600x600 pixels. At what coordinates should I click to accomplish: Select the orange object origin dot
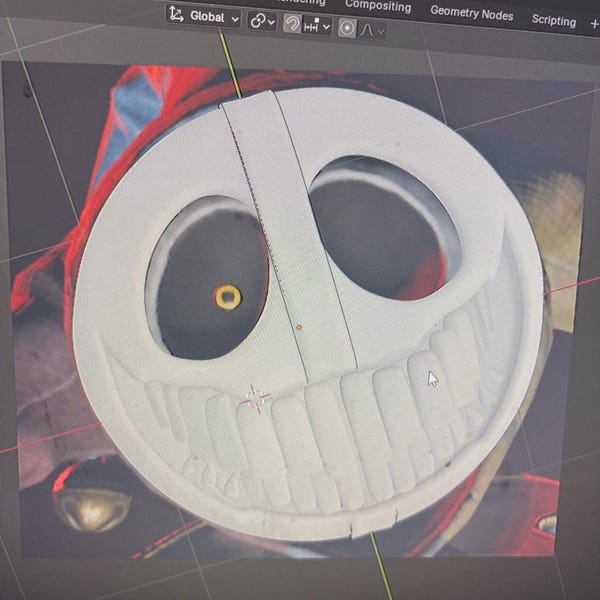(x=299, y=328)
